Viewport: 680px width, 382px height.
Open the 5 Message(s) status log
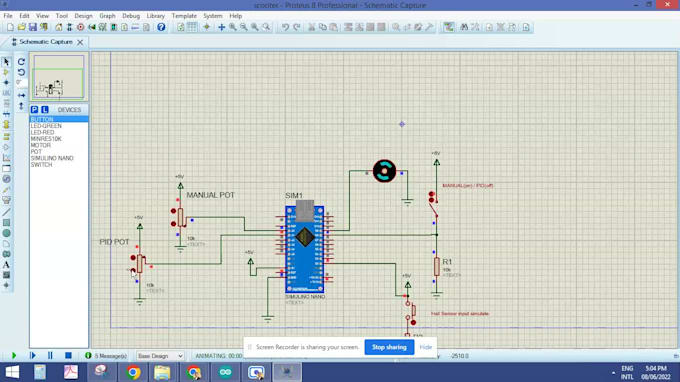point(106,356)
